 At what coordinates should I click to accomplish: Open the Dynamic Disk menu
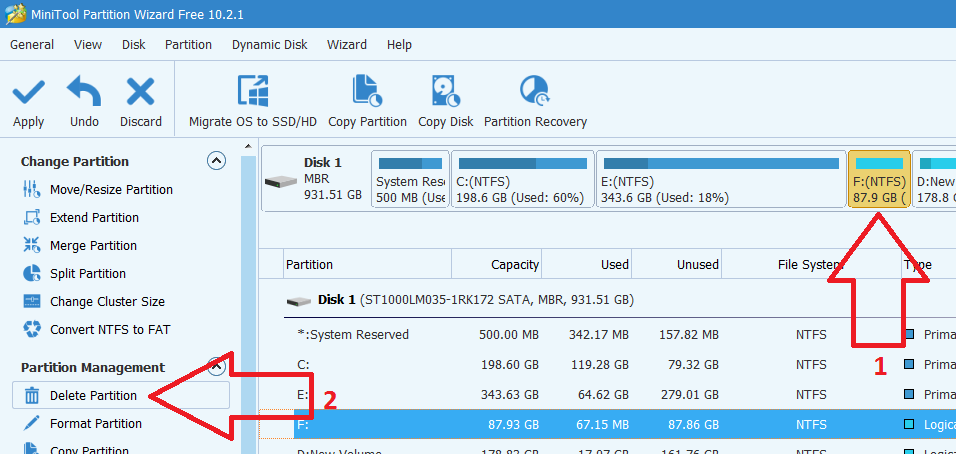point(269,44)
